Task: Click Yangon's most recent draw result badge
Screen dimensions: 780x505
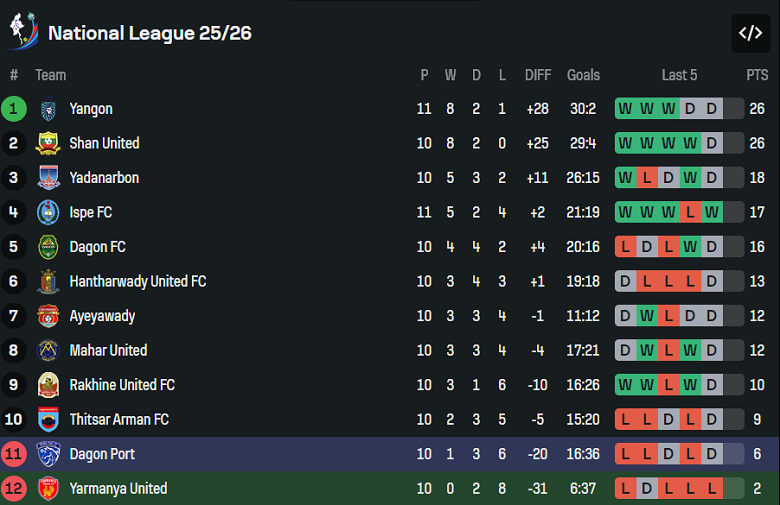Action: pos(712,109)
